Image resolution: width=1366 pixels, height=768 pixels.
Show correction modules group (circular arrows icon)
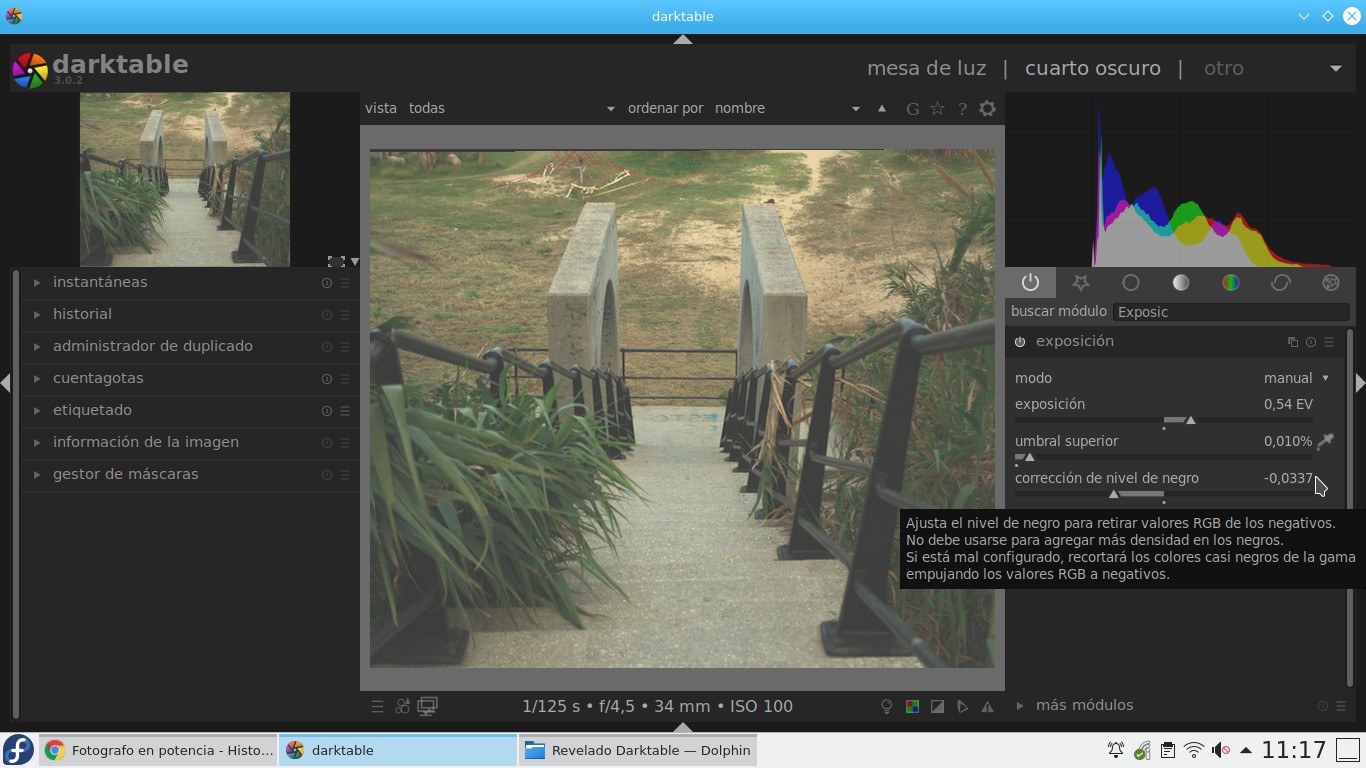click(x=1280, y=283)
